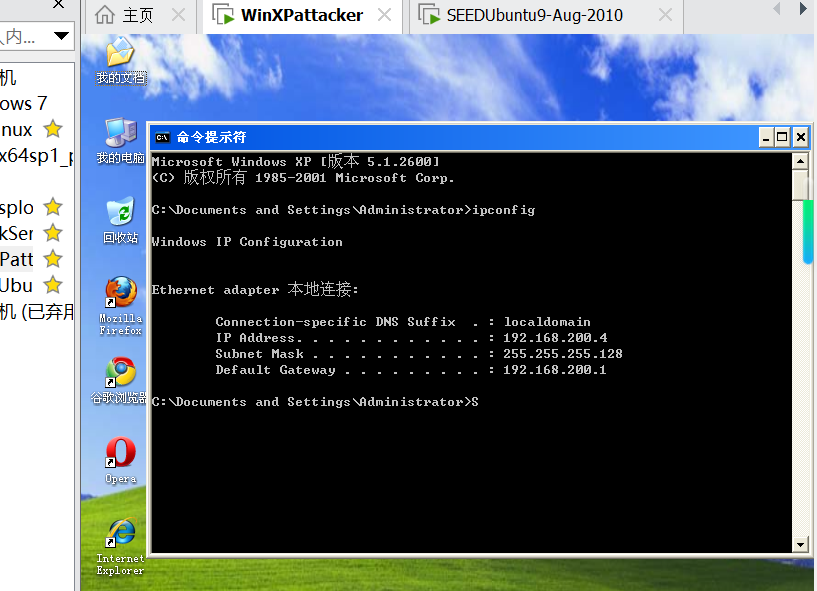Screen dimensions: 817x591
Task: Click the VM icon on WinXPattacker tab
Action: pyautogui.click(x=223, y=15)
